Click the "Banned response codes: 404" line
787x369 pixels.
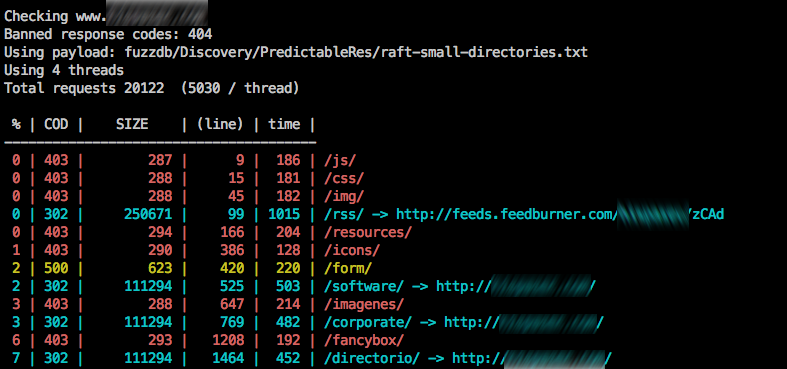click(108, 34)
